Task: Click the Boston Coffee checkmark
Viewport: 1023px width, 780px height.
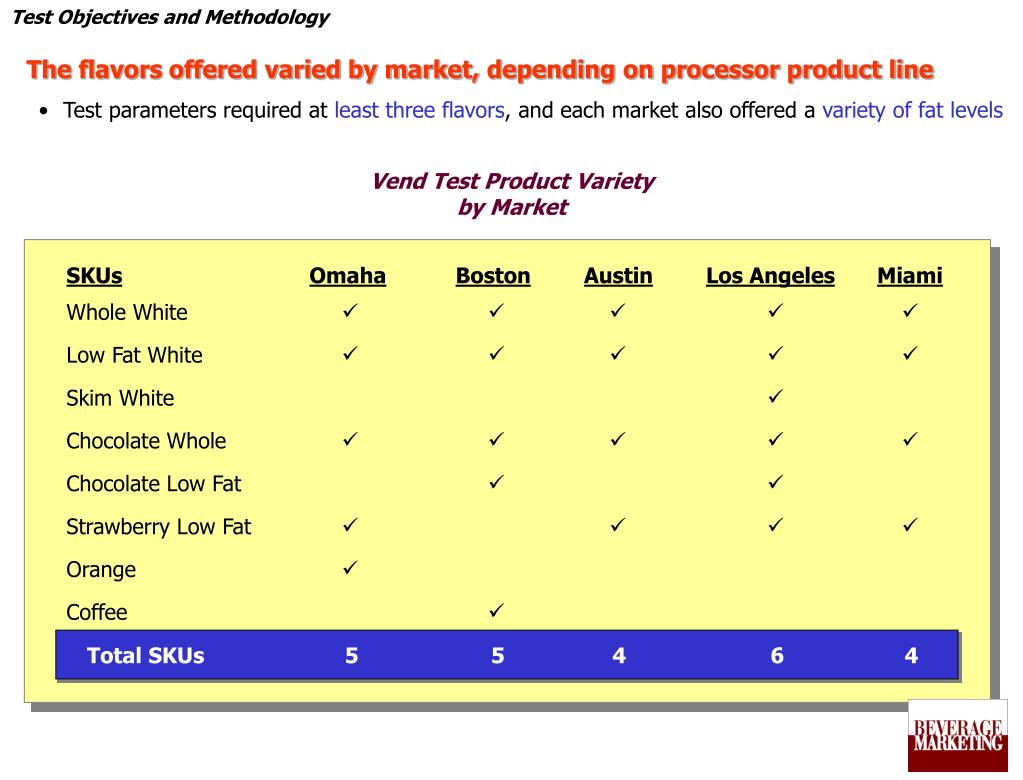Action: coord(496,610)
